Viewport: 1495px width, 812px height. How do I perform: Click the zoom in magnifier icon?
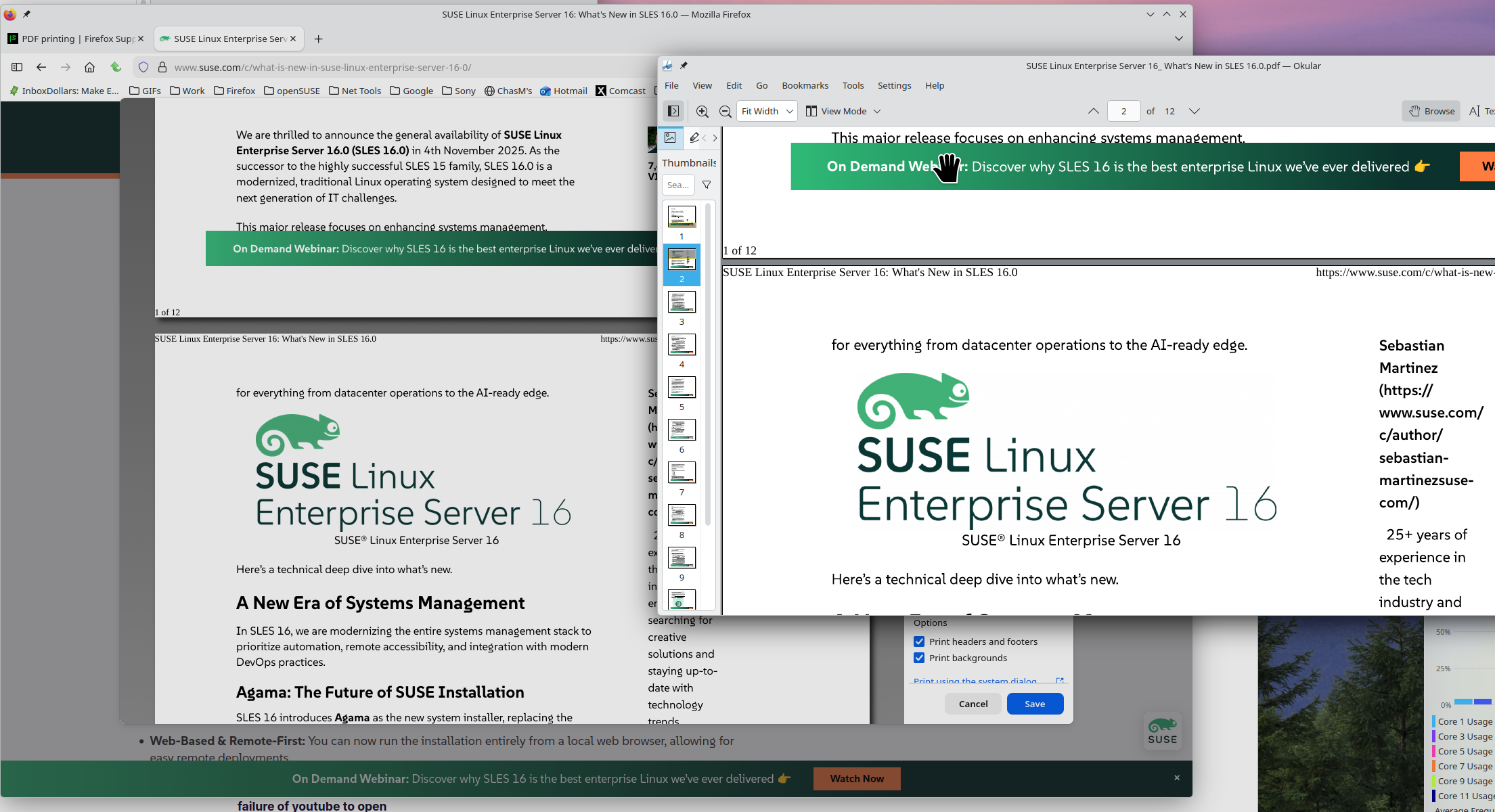(x=702, y=111)
